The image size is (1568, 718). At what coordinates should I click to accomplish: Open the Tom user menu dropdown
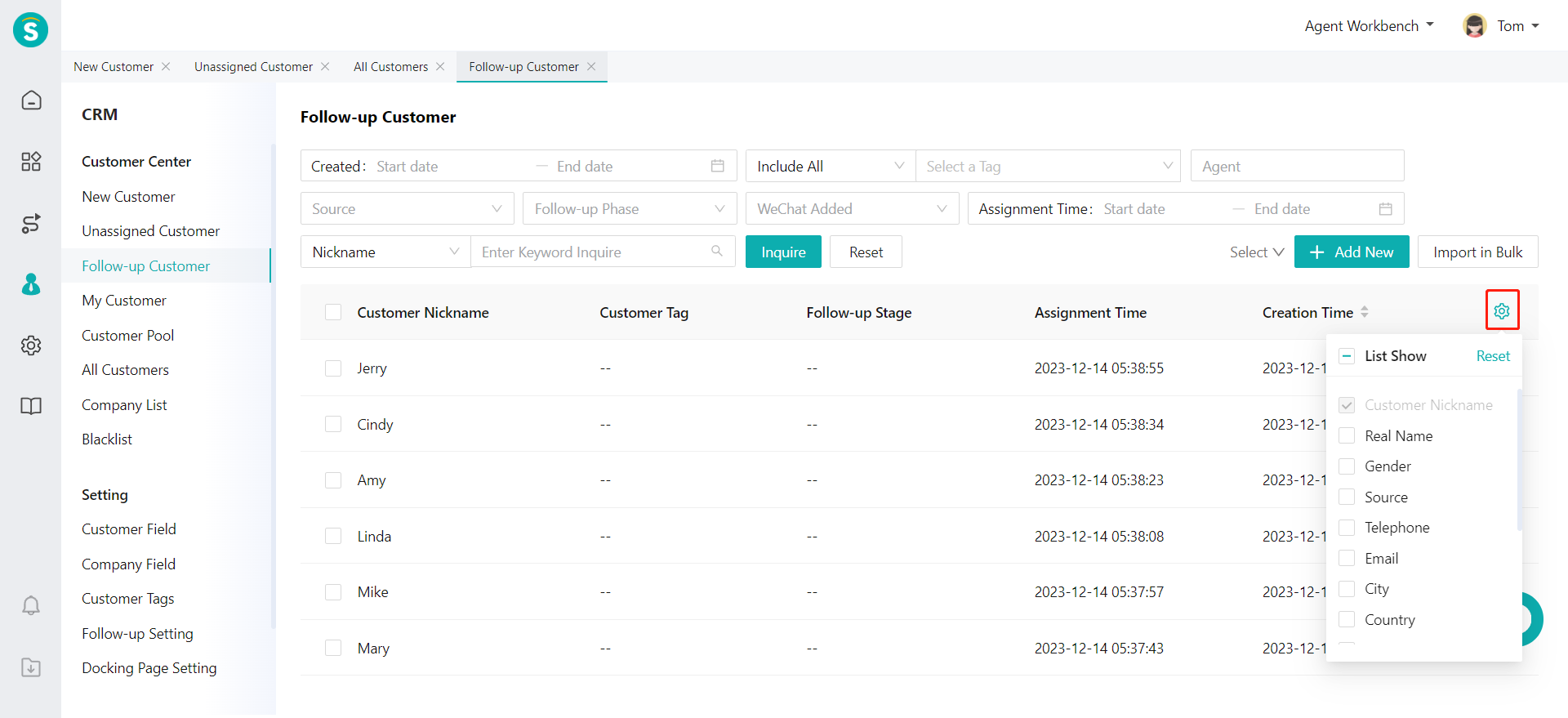[1518, 25]
